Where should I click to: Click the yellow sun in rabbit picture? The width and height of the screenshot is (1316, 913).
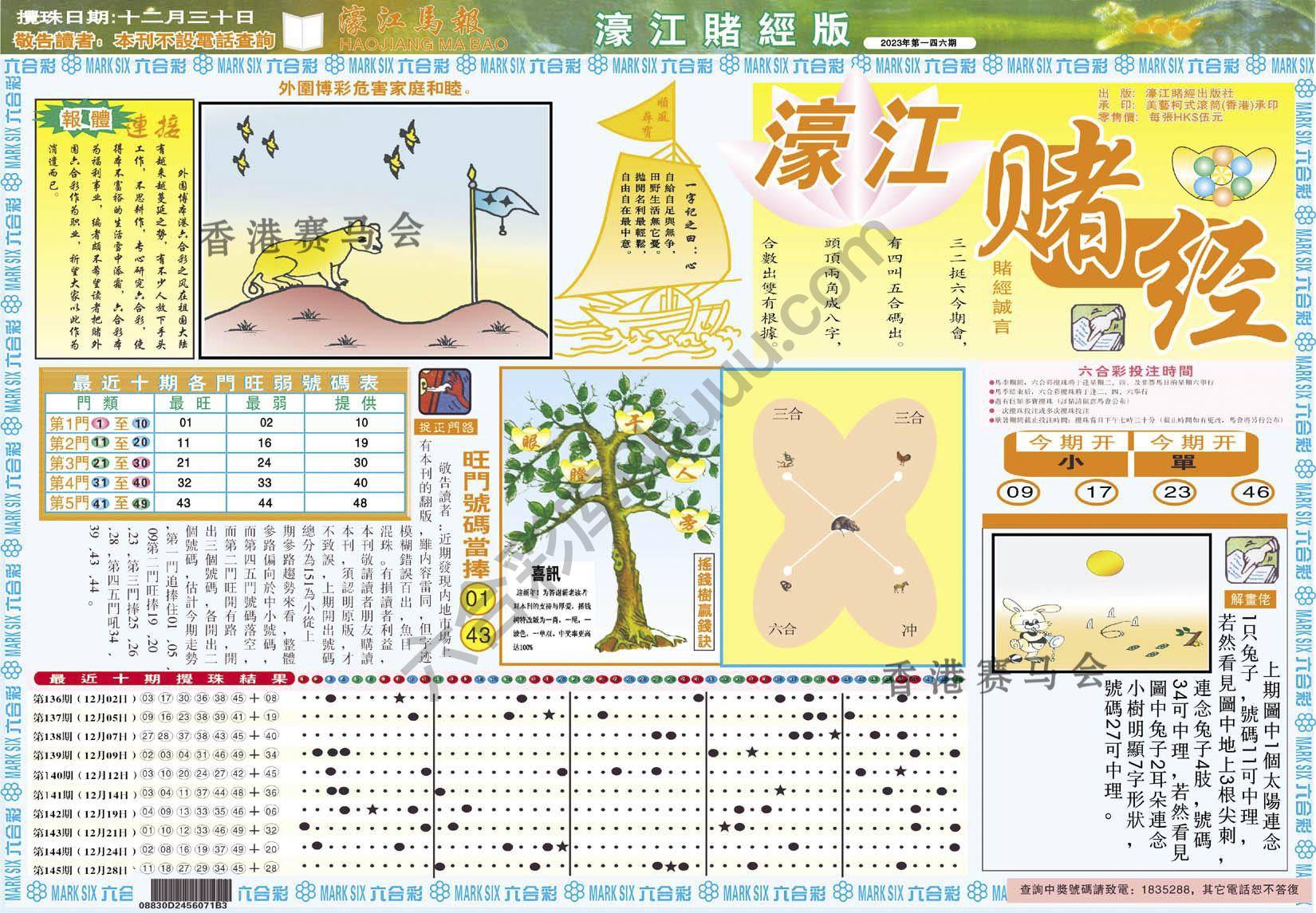pyautogui.click(x=1104, y=564)
